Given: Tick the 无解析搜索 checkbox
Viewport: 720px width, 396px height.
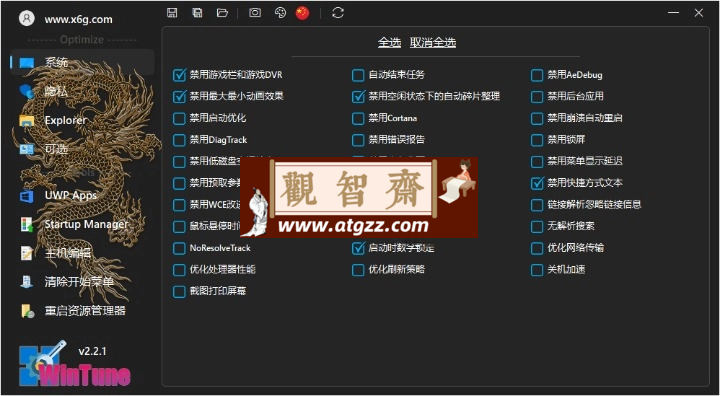Looking at the screenshot, I should 537,226.
